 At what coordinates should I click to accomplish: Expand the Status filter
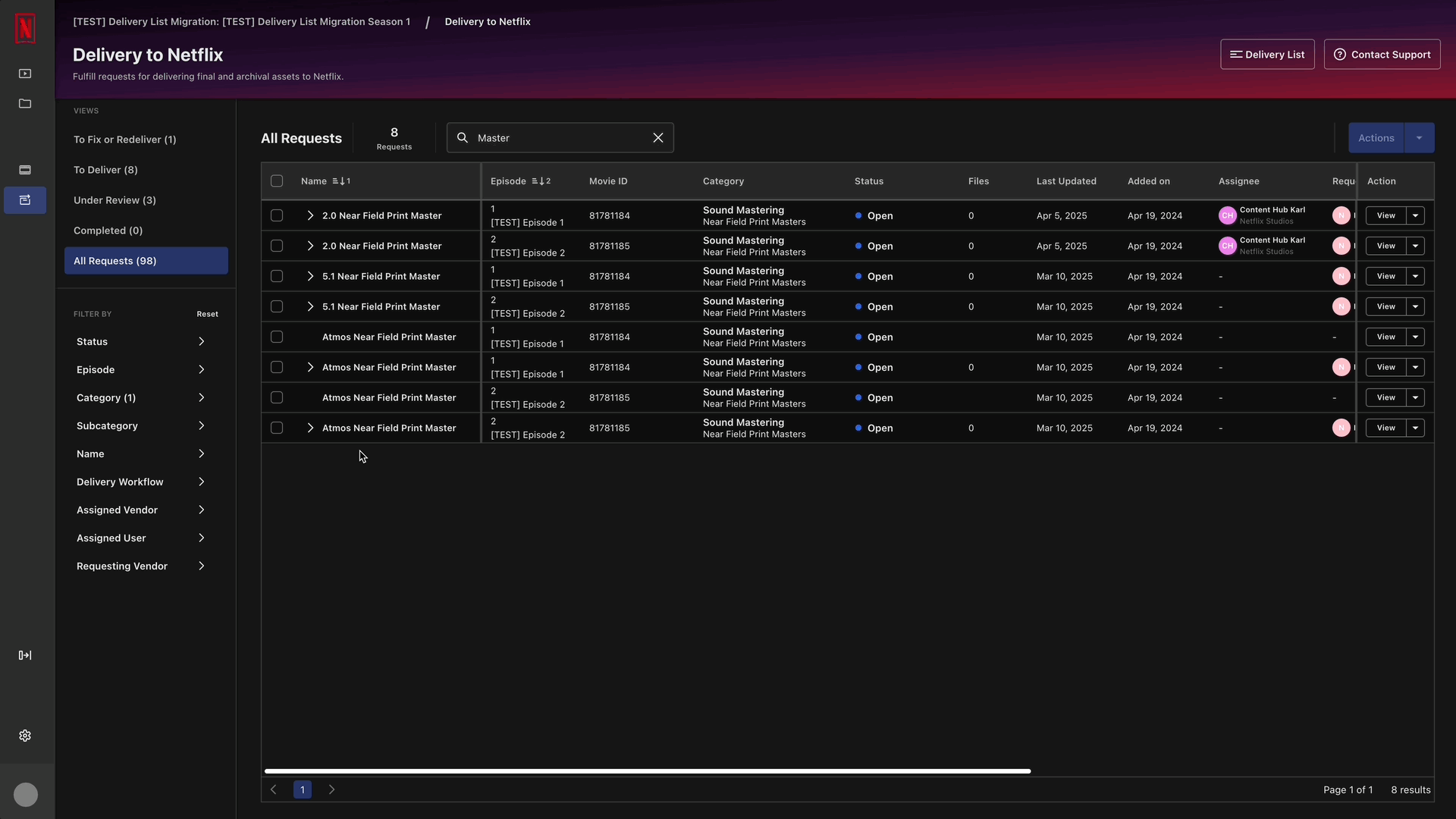[141, 342]
